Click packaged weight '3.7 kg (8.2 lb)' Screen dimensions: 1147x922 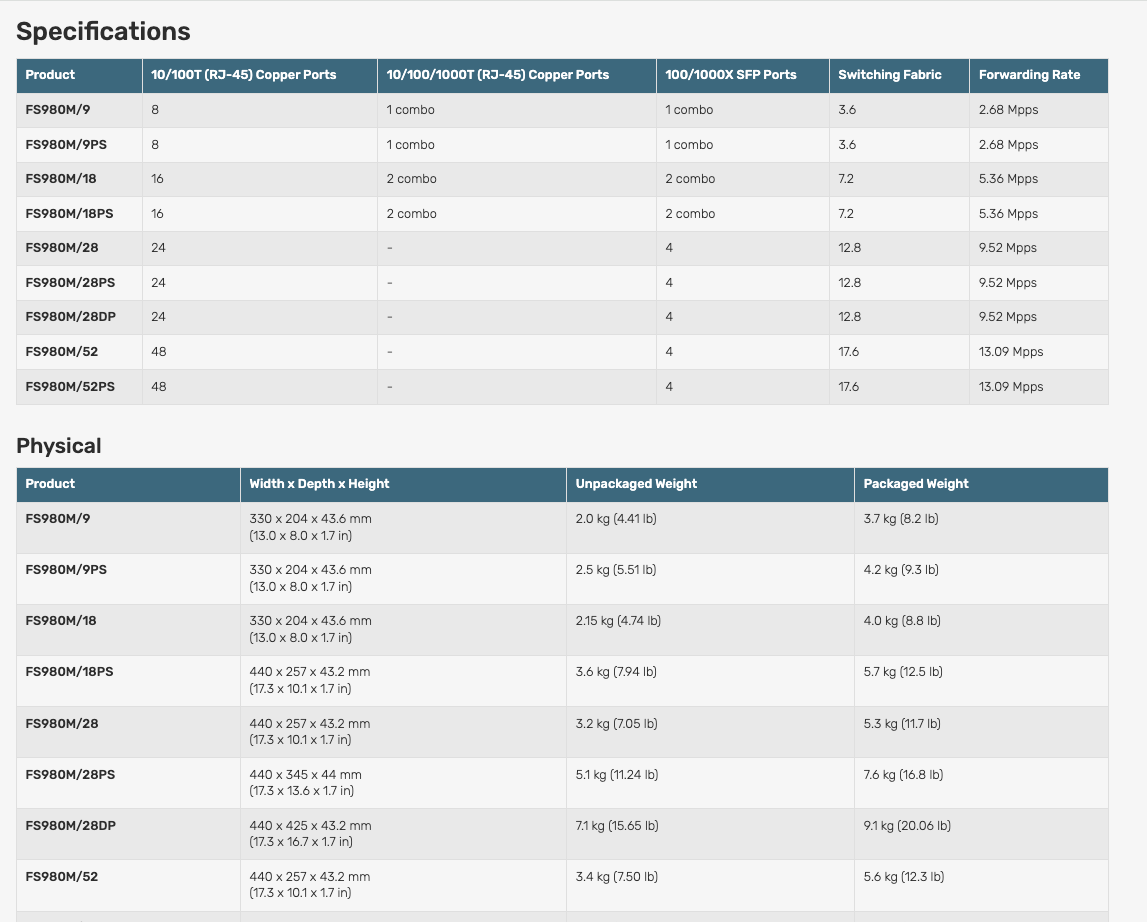[901, 519]
